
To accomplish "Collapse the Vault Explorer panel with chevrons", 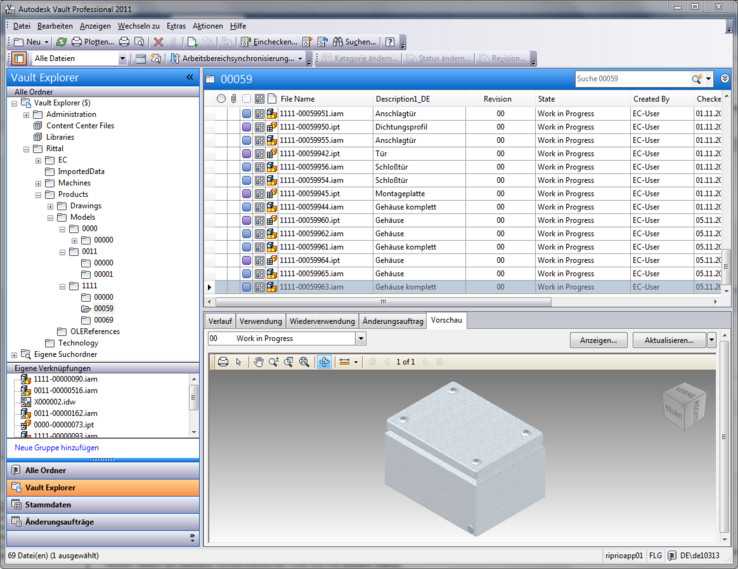I will click(189, 77).
